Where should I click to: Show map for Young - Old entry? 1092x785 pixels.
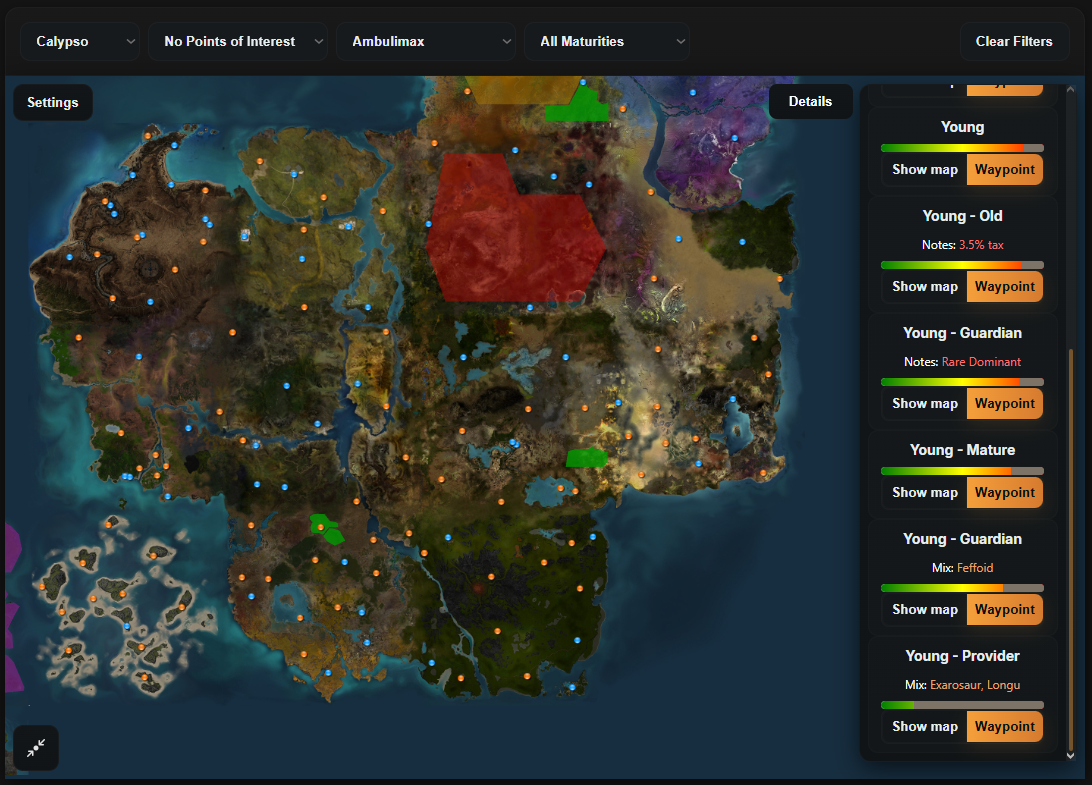924,286
